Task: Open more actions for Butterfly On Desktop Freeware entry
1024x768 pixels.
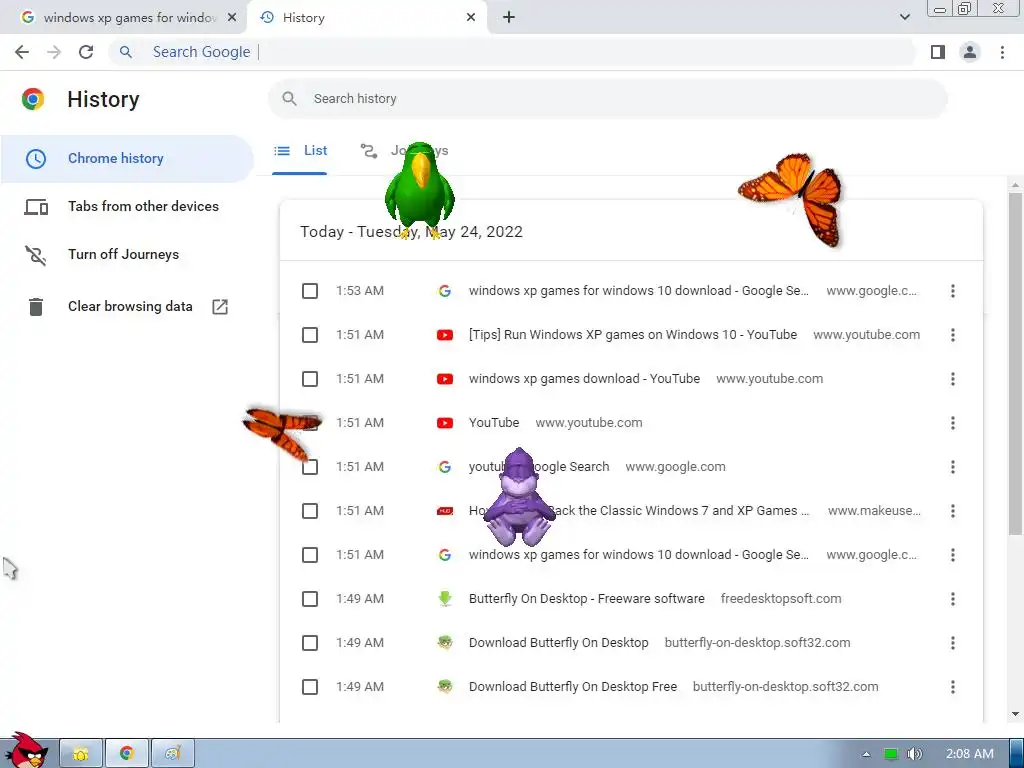Action: click(x=953, y=599)
